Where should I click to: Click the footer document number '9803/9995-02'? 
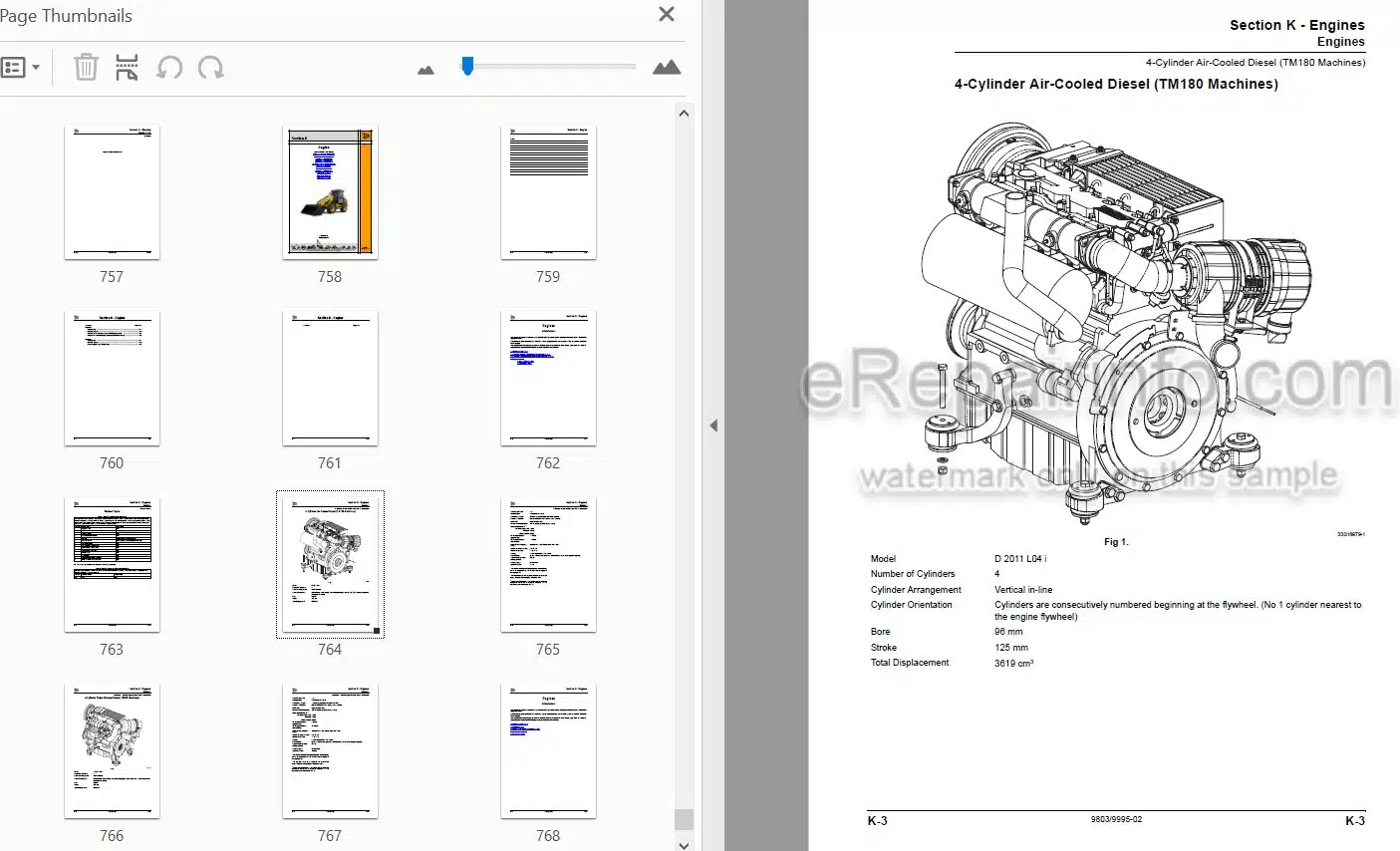1116,820
